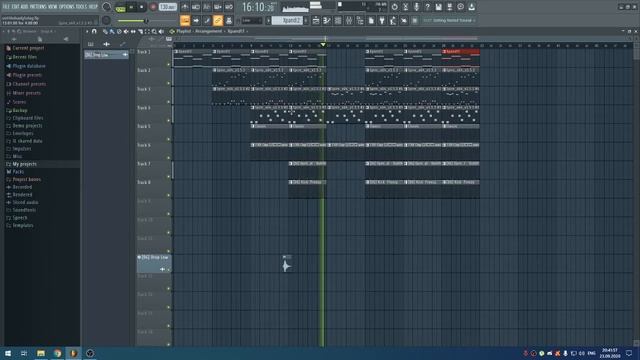Click the save project icon
Viewport: 640px width, 360px height.
coord(438,7)
